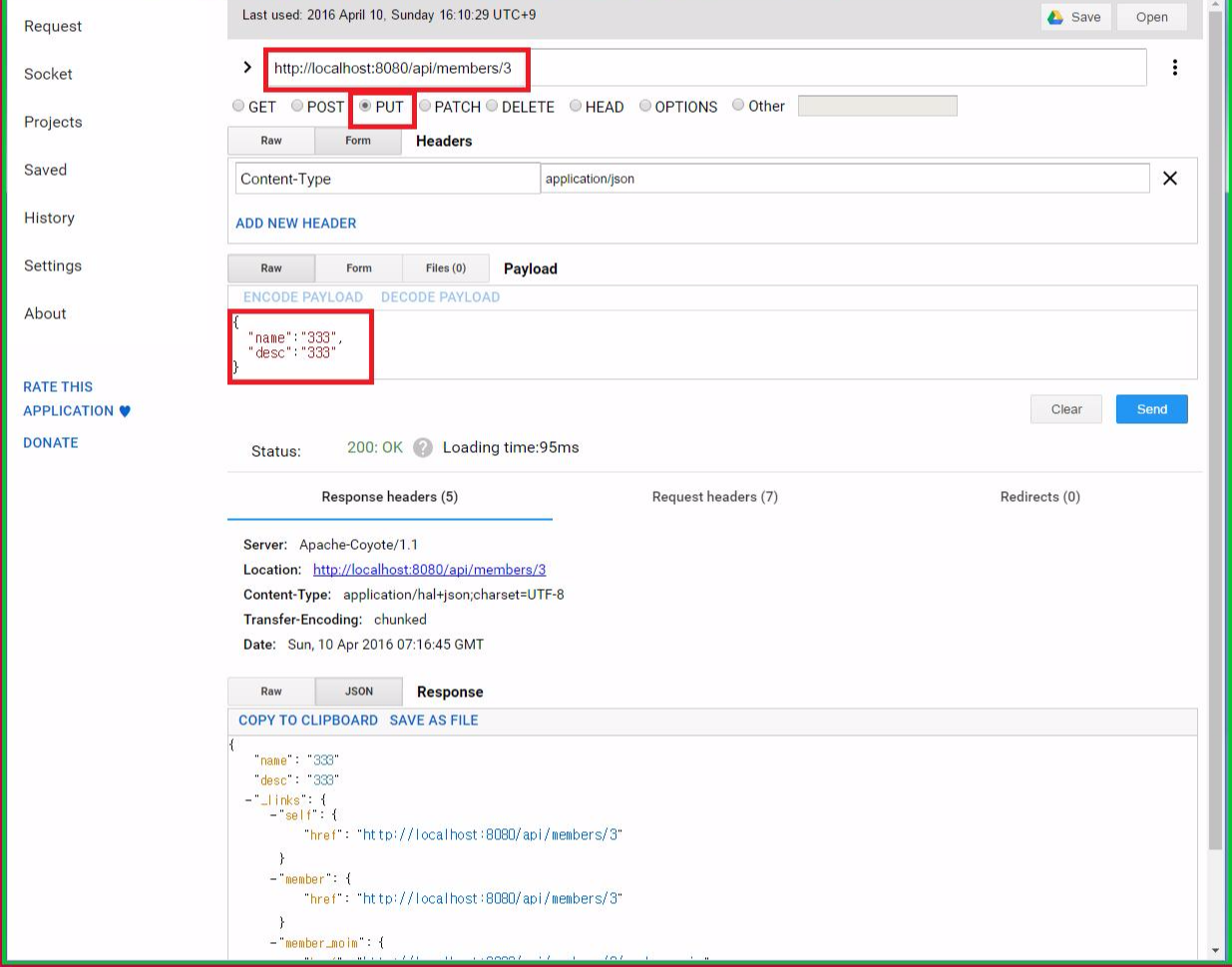Switch Headers view to Raw tab
The height and width of the screenshot is (967, 1232).
click(x=271, y=141)
